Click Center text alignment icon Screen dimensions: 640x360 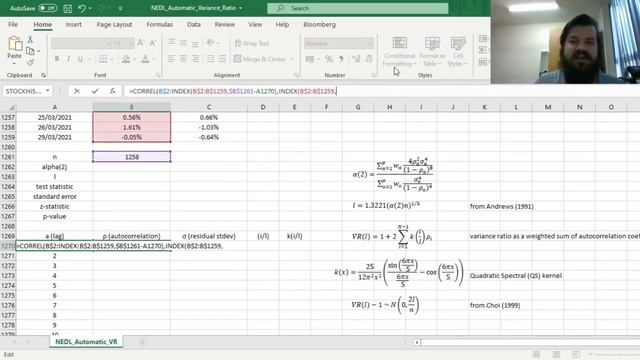click(x=183, y=59)
